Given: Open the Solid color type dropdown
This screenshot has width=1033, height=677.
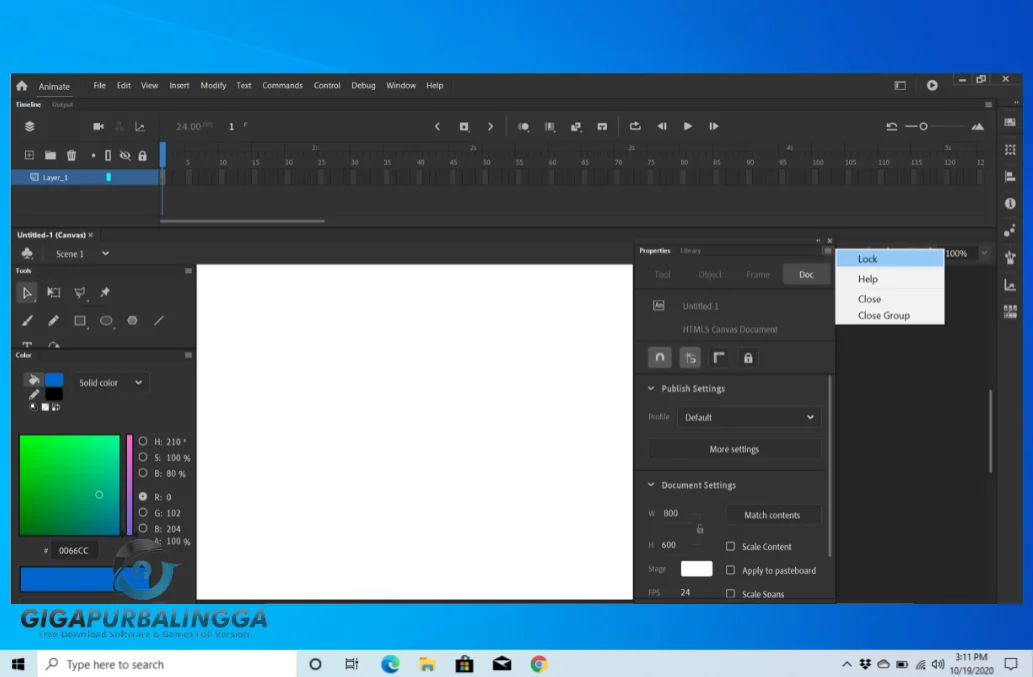Looking at the screenshot, I should pyautogui.click(x=110, y=383).
